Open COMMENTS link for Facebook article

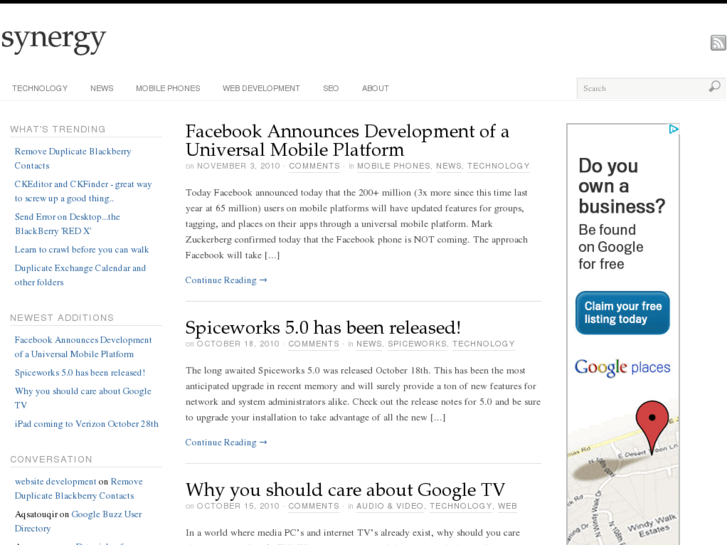coord(314,166)
